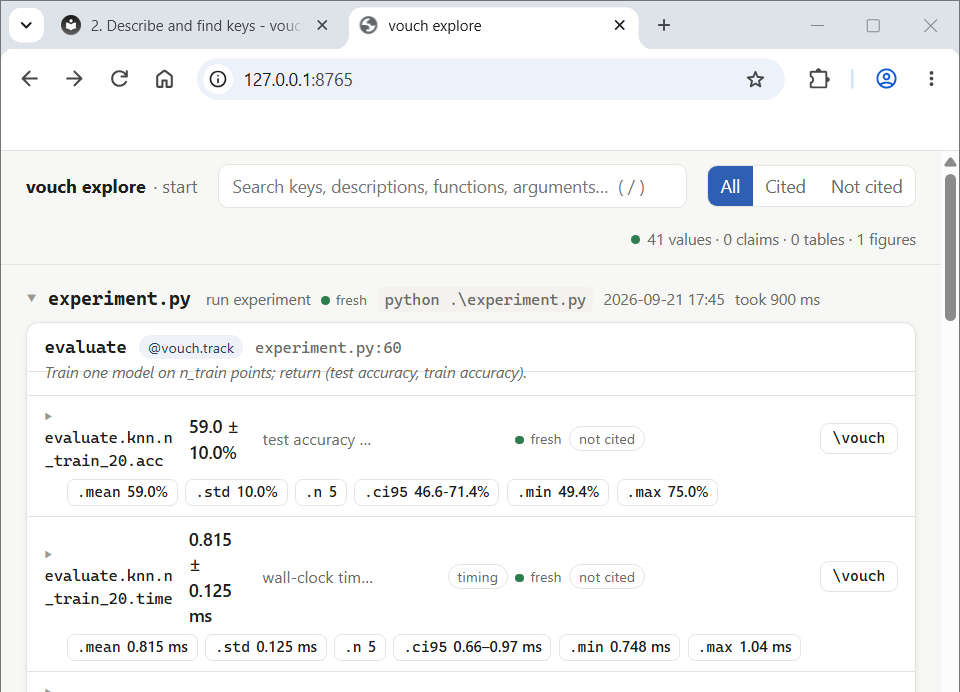Collapse the experiment.py section
The height and width of the screenshot is (692, 960).
(x=31, y=299)
